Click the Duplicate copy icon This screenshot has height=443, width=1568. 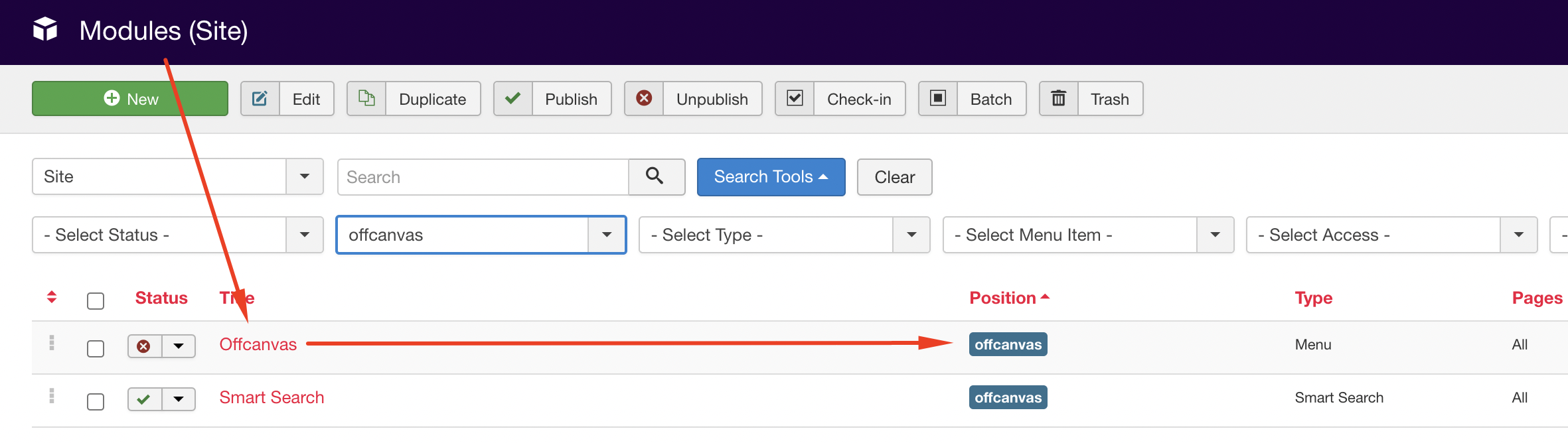click(x=366, y=99)
